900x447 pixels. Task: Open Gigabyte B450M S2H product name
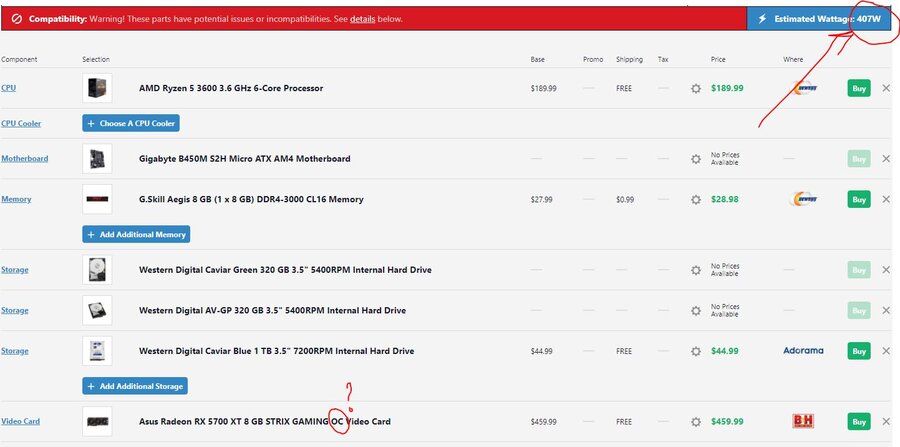coord(245,159)
